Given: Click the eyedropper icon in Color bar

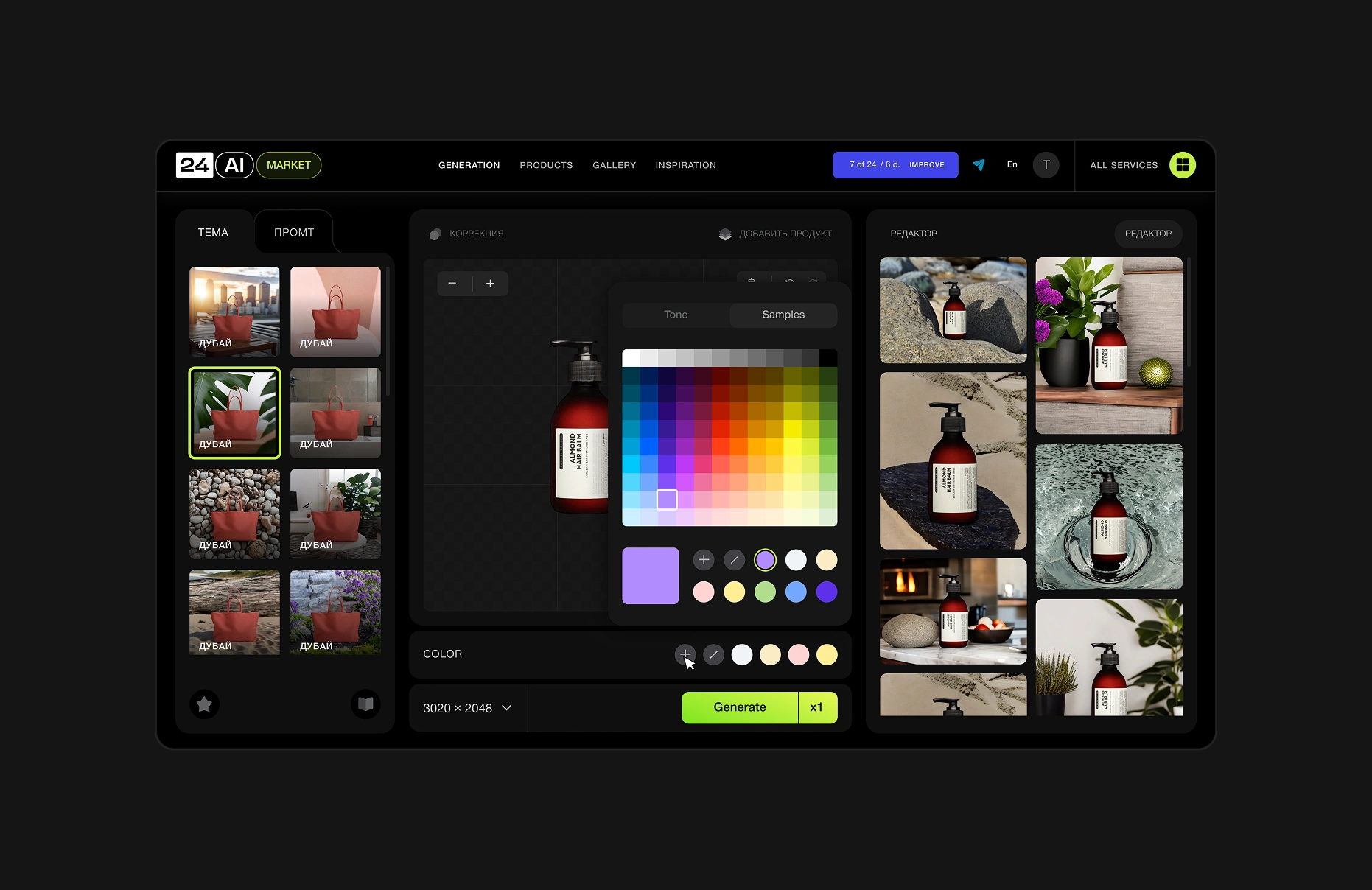Looking at the screenshot, I should 713,654.
